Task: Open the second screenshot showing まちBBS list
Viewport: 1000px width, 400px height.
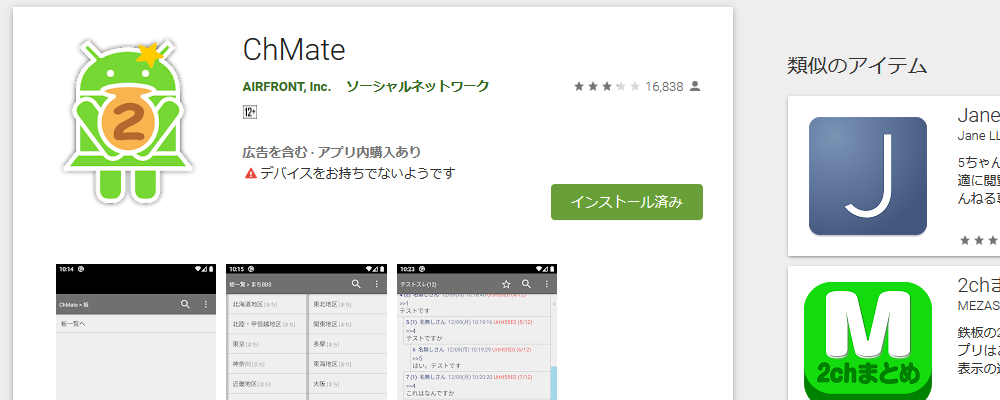Action: point(306,330)
